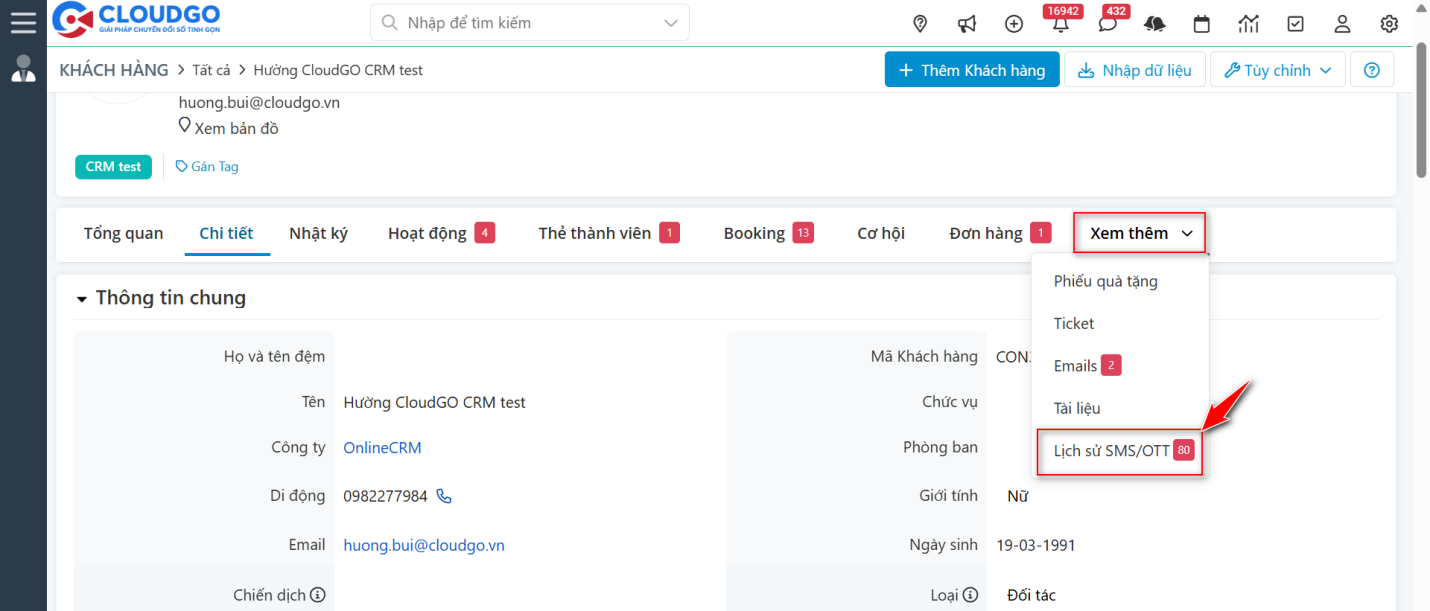
Task: Click the Thêm Khách hàng button
Action: (971, 70)
